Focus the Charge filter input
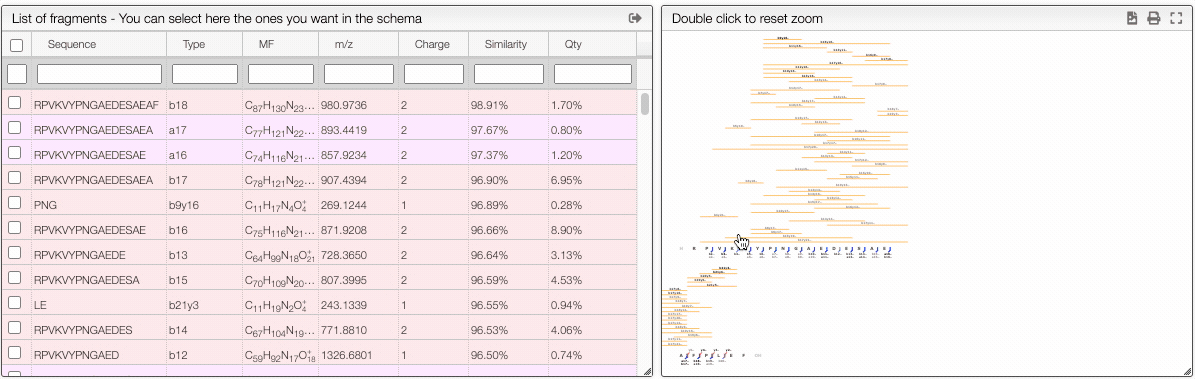 [434, 74]
